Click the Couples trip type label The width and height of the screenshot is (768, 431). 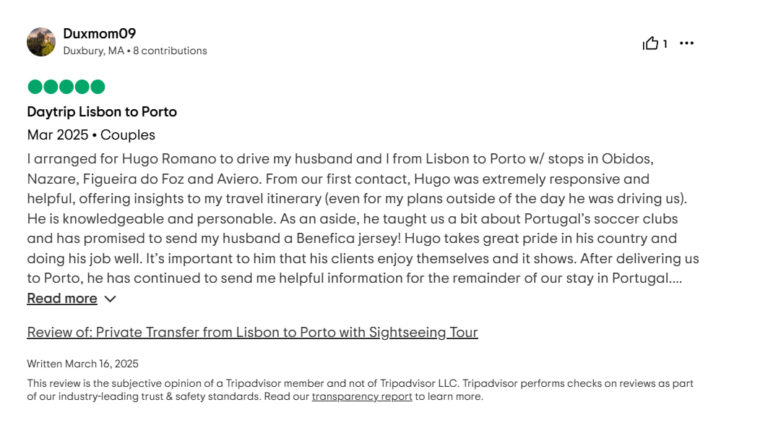coord(127,135)
